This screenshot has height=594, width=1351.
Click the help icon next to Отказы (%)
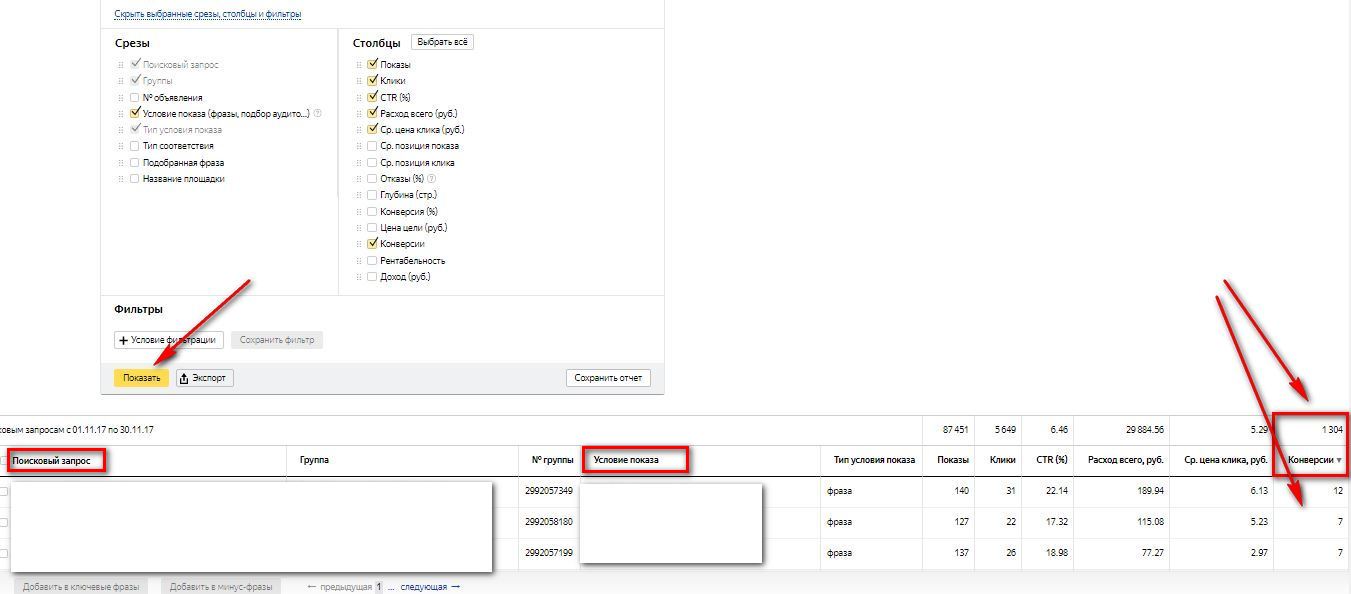pos(432,179)
